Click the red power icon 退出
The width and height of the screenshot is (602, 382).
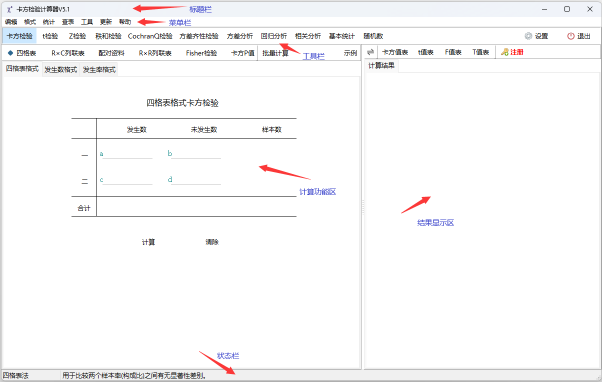(x=571, y=36)
